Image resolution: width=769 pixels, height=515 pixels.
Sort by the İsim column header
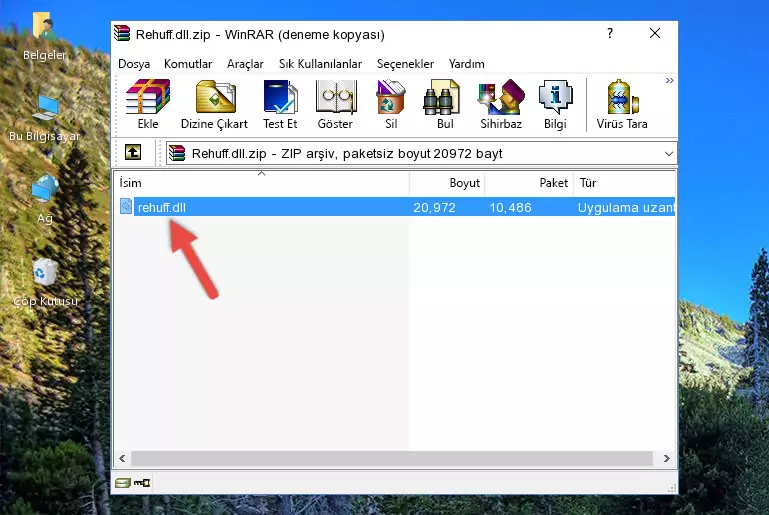pos(262,182)
